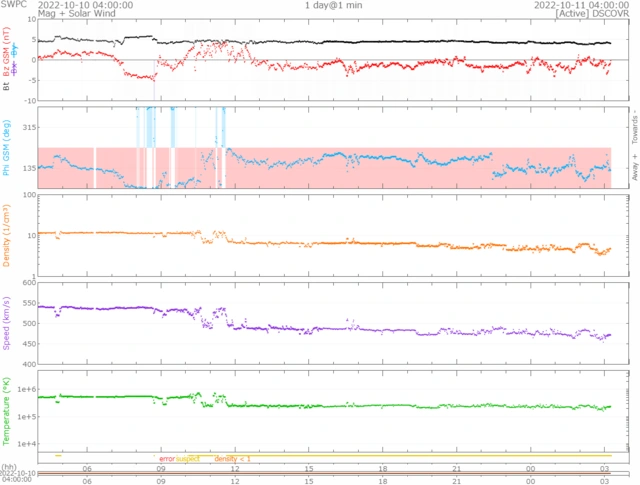Screen dimensions: 640x485
Task: Click the orange 'Density (1/cm³)' axis label
Action: point(5,235)
